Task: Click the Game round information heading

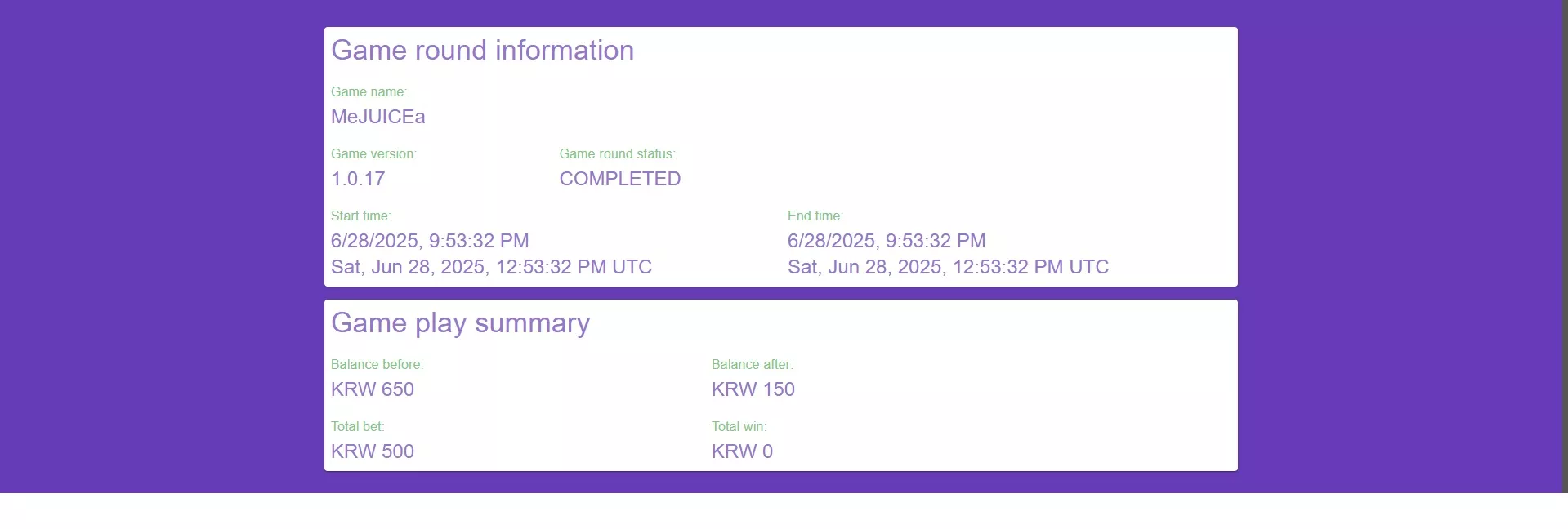Action: point(482,51)
